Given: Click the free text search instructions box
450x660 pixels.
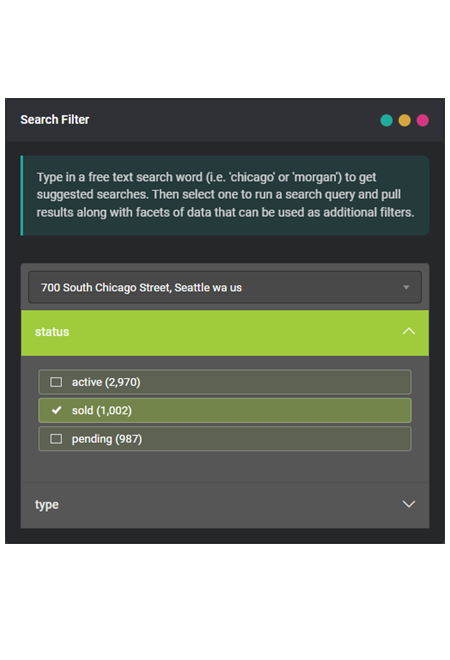Looking at the screenshot, I should pyautogui.click(x=225, y=195).
